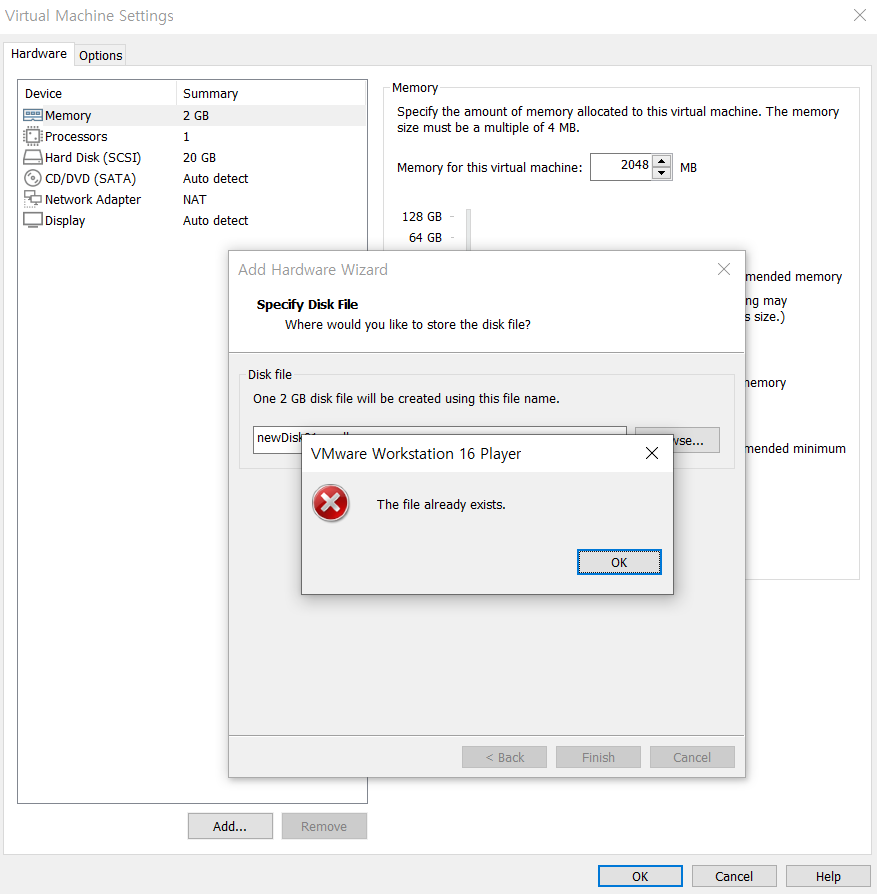Click the NAT summary value
Image resolution: width=877 pixels, height=894 pixels.
click(194, 200)
